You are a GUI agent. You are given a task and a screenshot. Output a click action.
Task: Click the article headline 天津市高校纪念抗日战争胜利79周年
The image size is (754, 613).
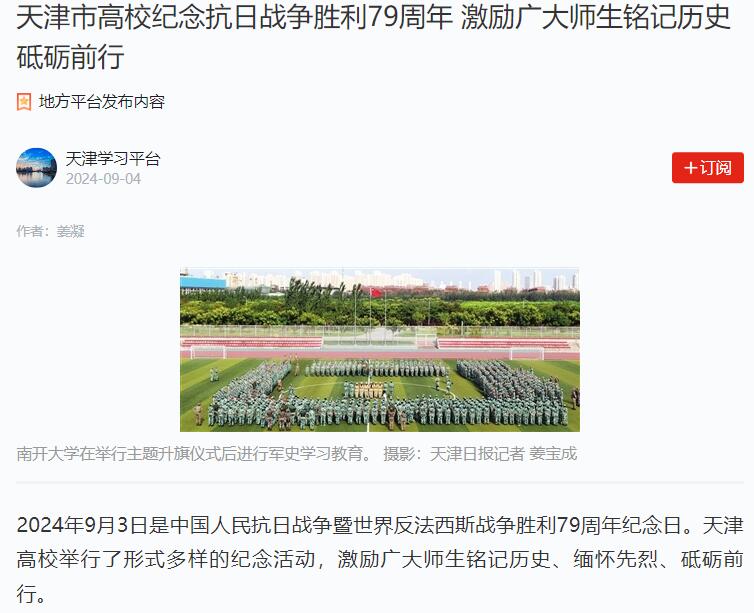pyautogui.click(x=234, y=17)
